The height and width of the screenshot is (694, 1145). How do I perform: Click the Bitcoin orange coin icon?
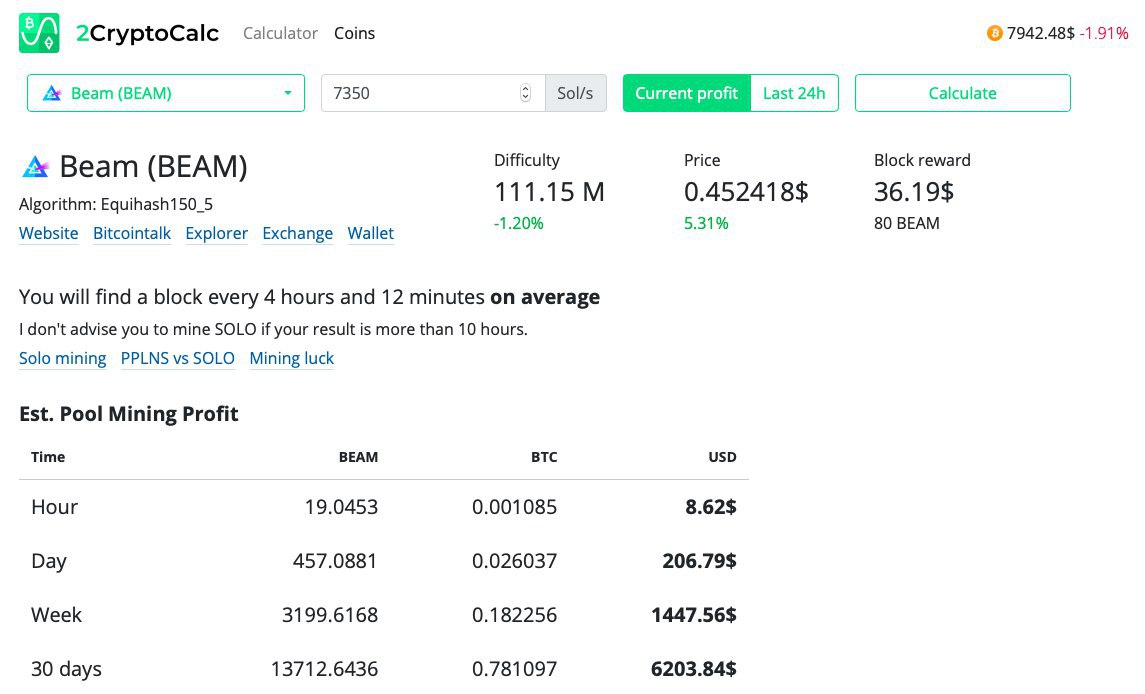point(994,33)
